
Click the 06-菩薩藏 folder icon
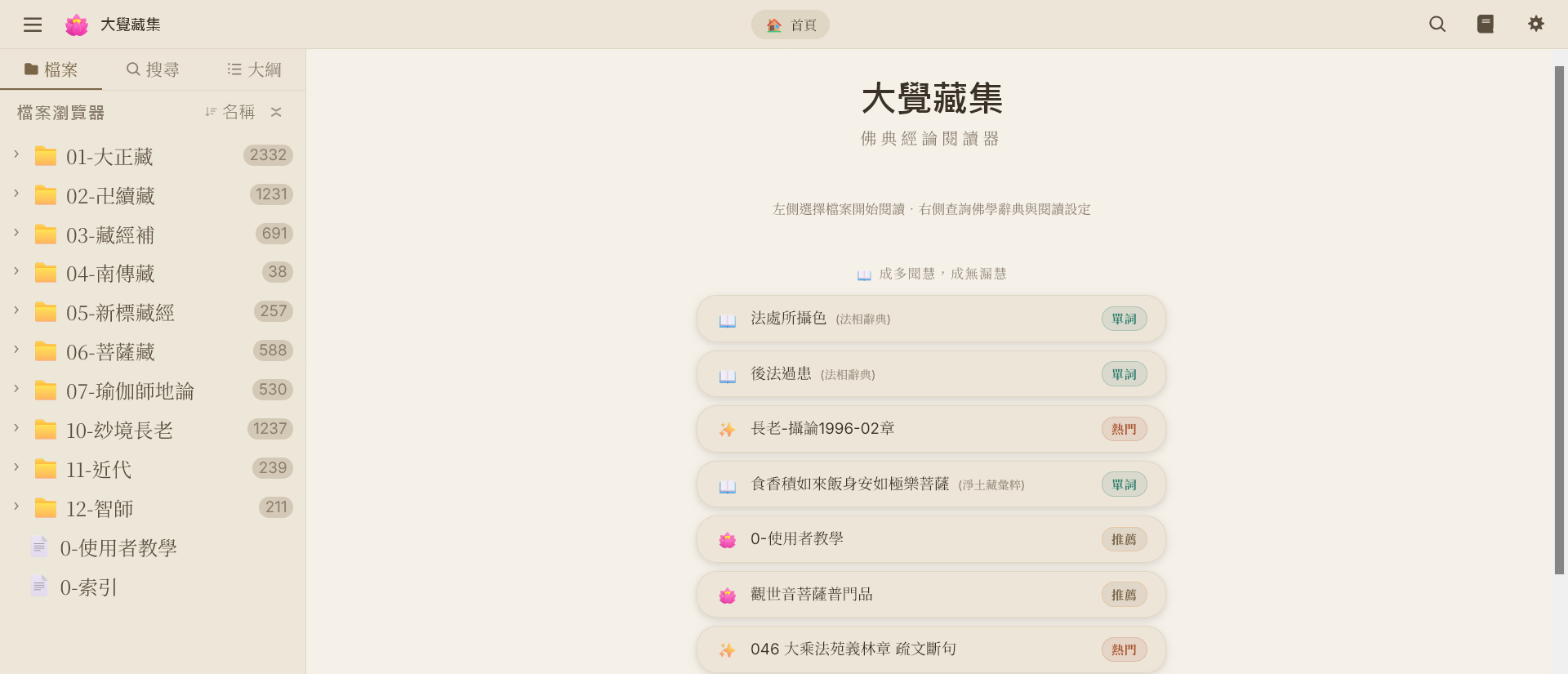(x=46, y=350)
